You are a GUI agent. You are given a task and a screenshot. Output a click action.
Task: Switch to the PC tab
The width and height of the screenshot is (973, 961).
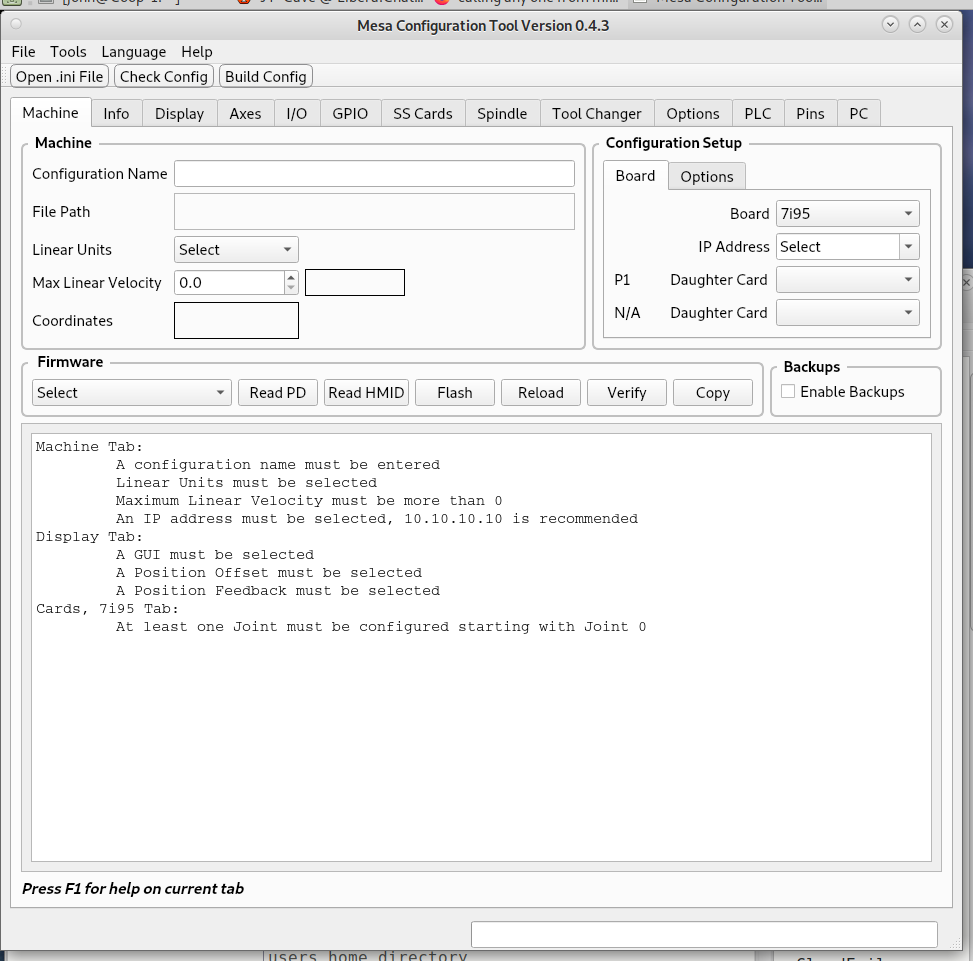coord(858,114)
